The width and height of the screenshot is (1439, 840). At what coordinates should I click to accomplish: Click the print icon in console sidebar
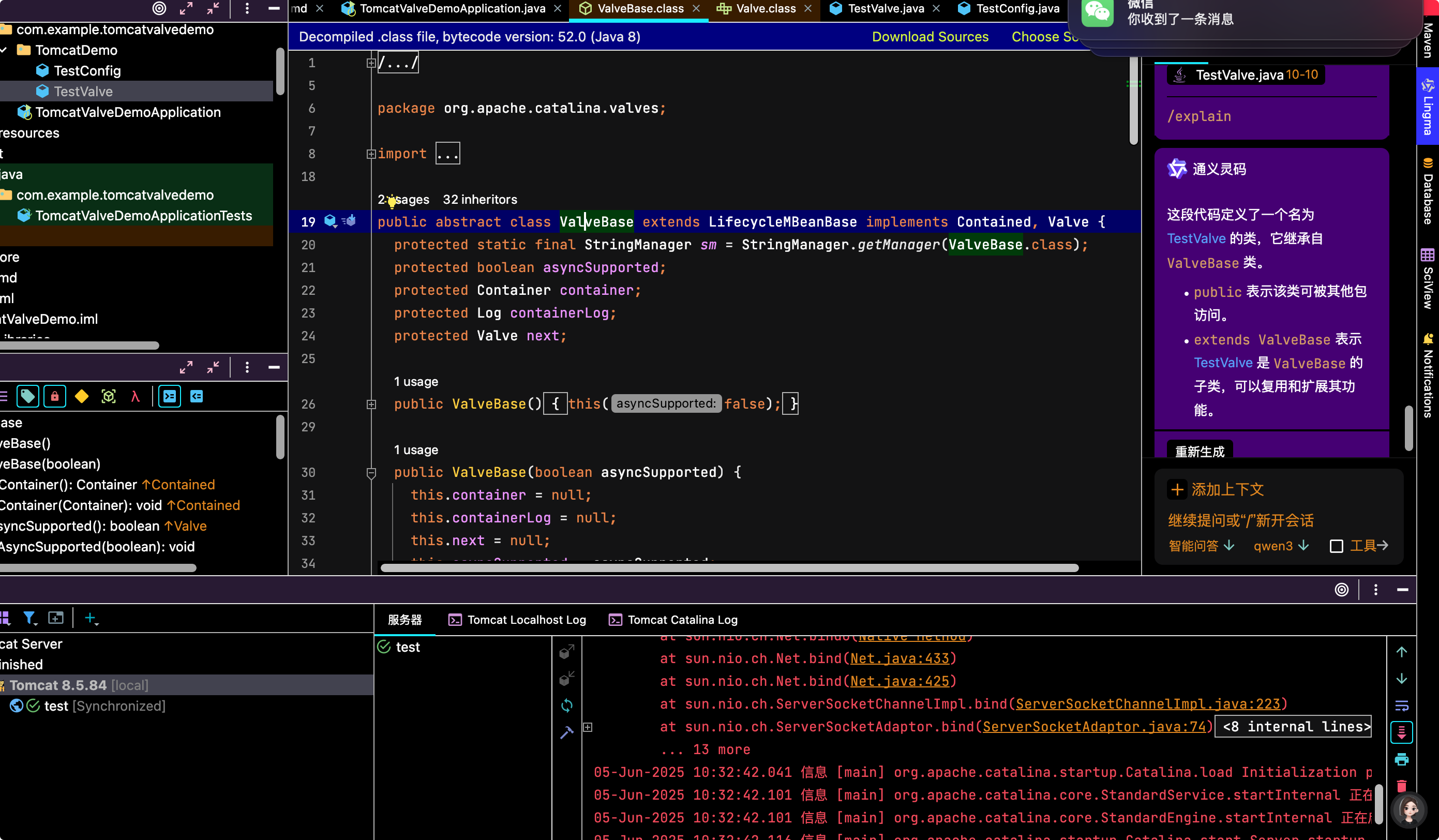(x=1401, y=759)
